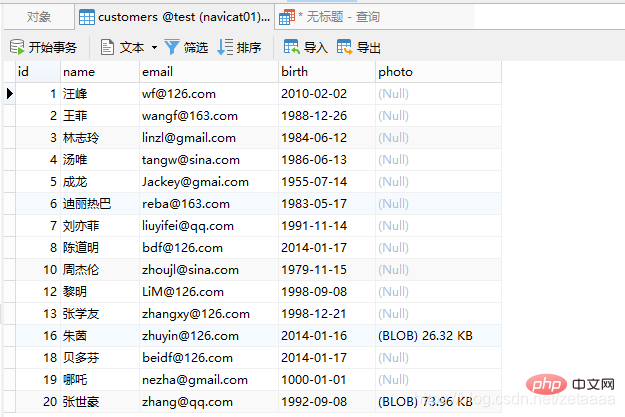This screenshot has height=417, width=625.
Task: Click the Text (文本) document icon
Action: (x=107, y=47)
